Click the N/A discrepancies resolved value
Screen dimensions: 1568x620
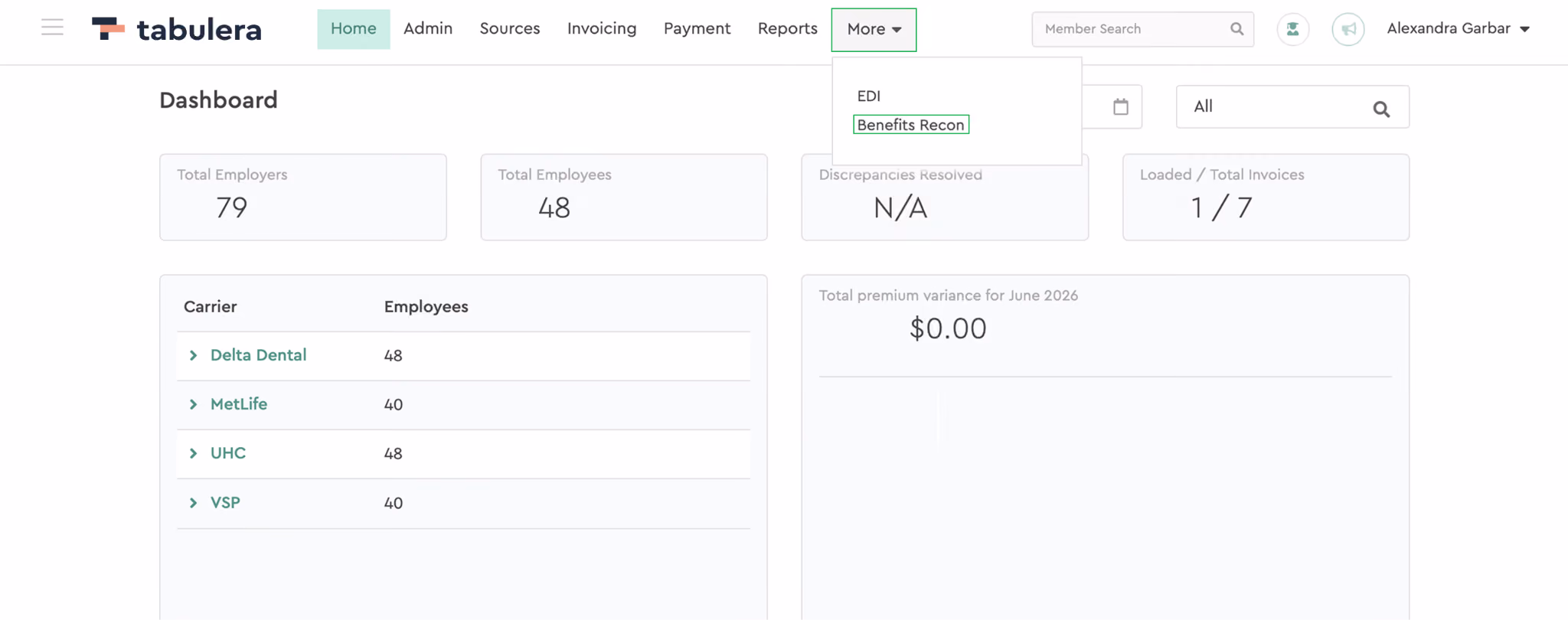[x=900, y=208]
